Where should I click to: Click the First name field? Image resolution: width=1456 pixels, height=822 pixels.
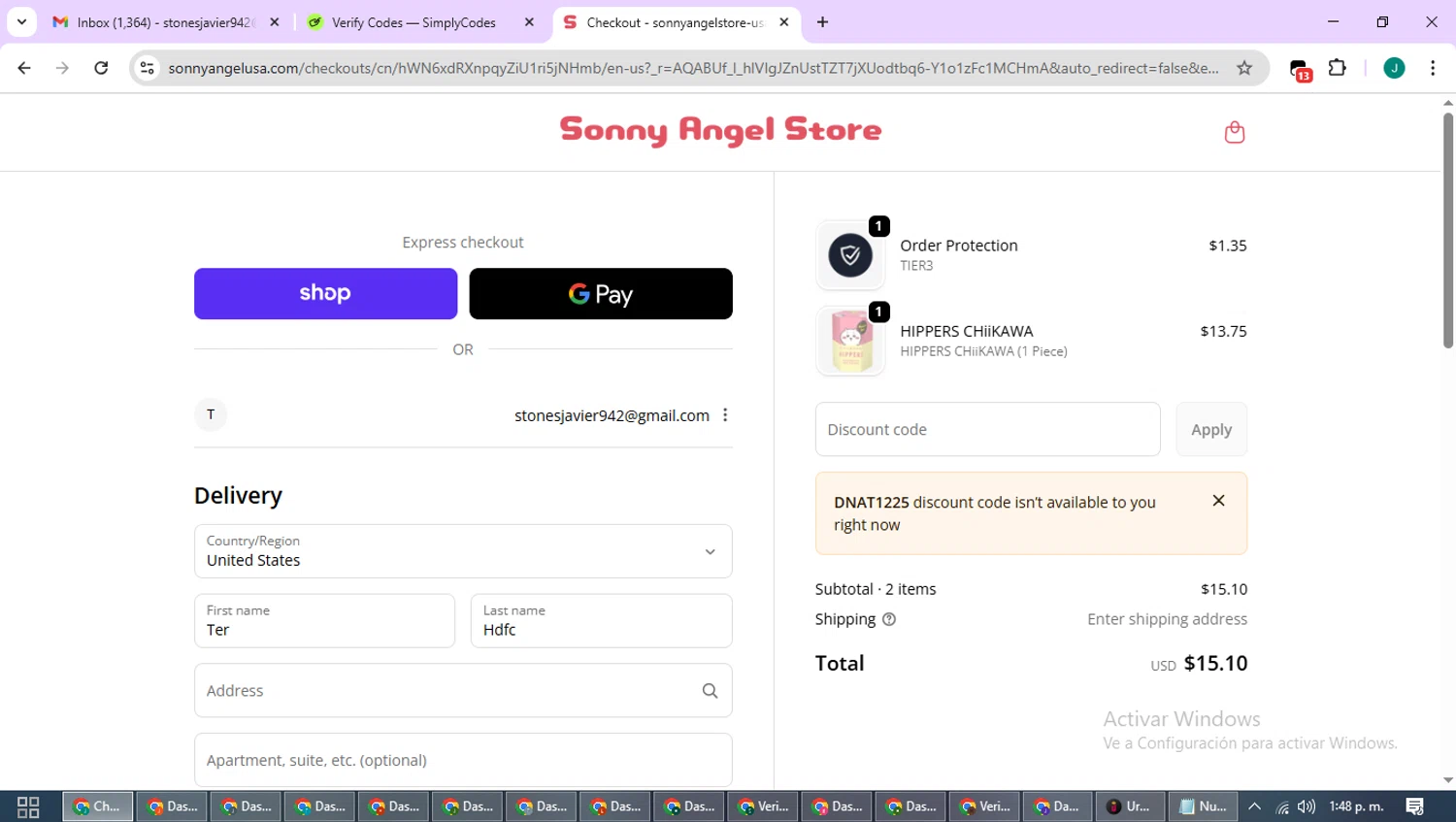coord(324,621)
